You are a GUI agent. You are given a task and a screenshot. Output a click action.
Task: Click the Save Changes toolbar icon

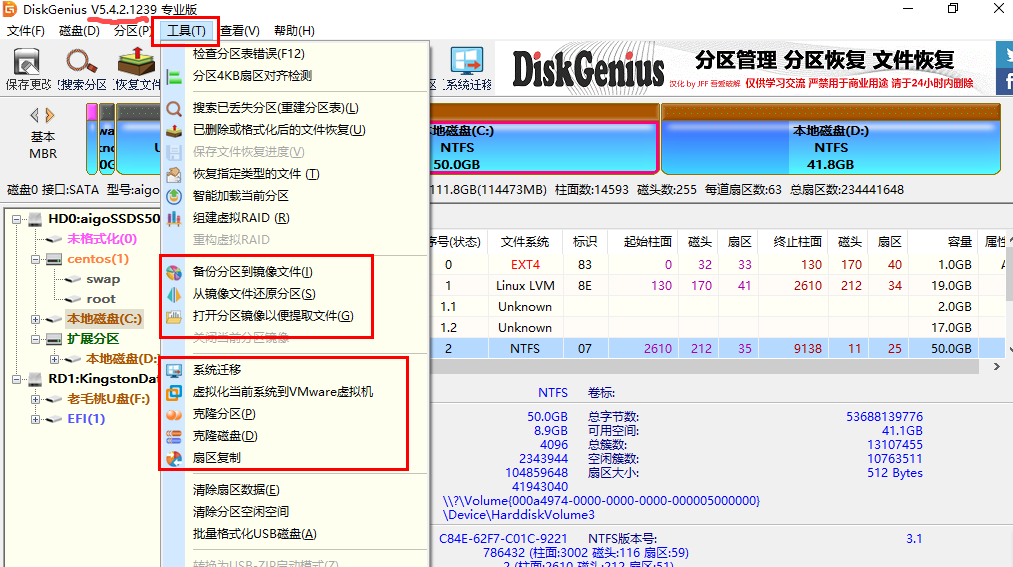point(27,63)
